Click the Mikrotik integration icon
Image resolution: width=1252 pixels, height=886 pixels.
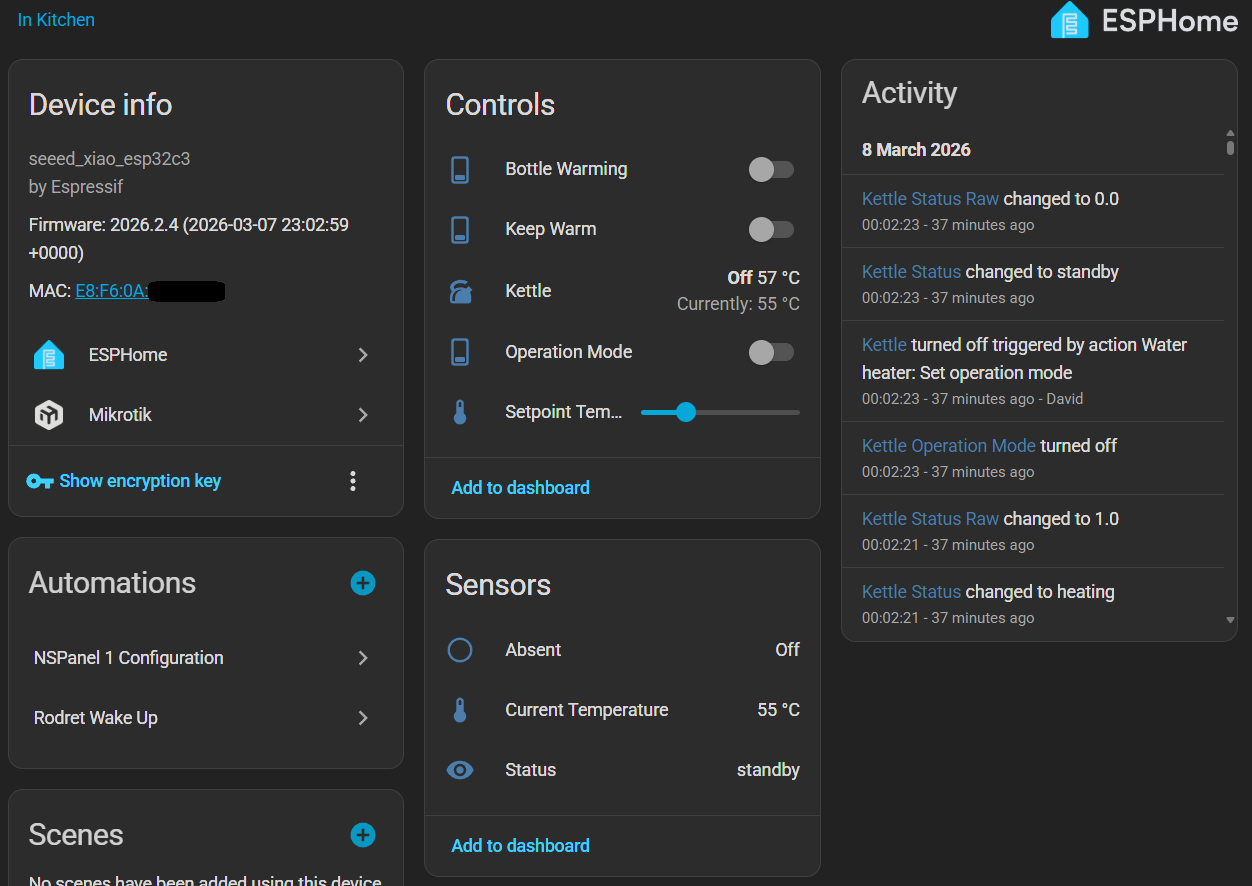49,415
